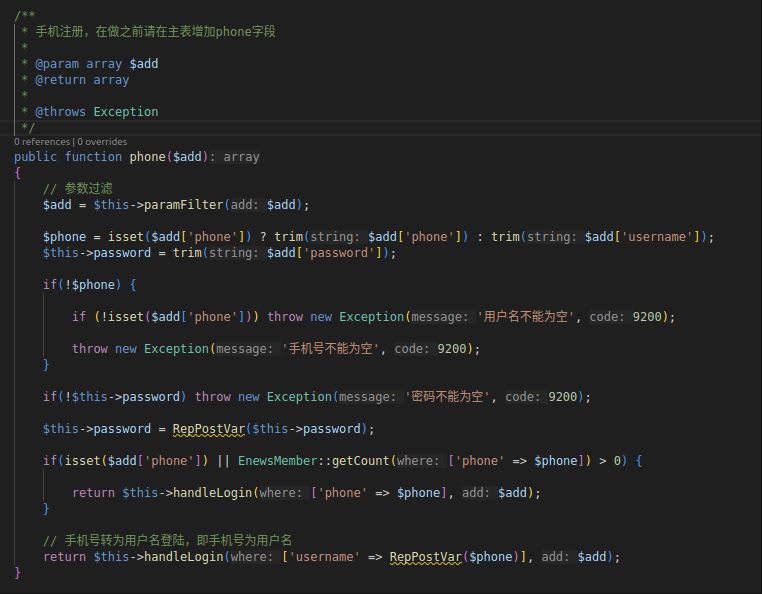Click the doc comment '手机注册，在做之前请在主表增加phone字段'
Viewport: 762px width, 594px height.
156,32
